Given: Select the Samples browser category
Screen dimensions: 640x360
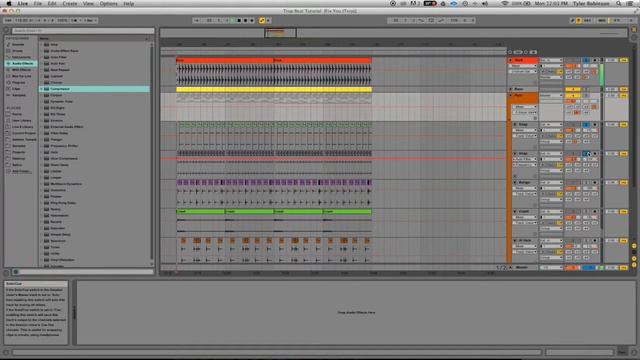Looking at the screenshot, I should tap(21, 95).
